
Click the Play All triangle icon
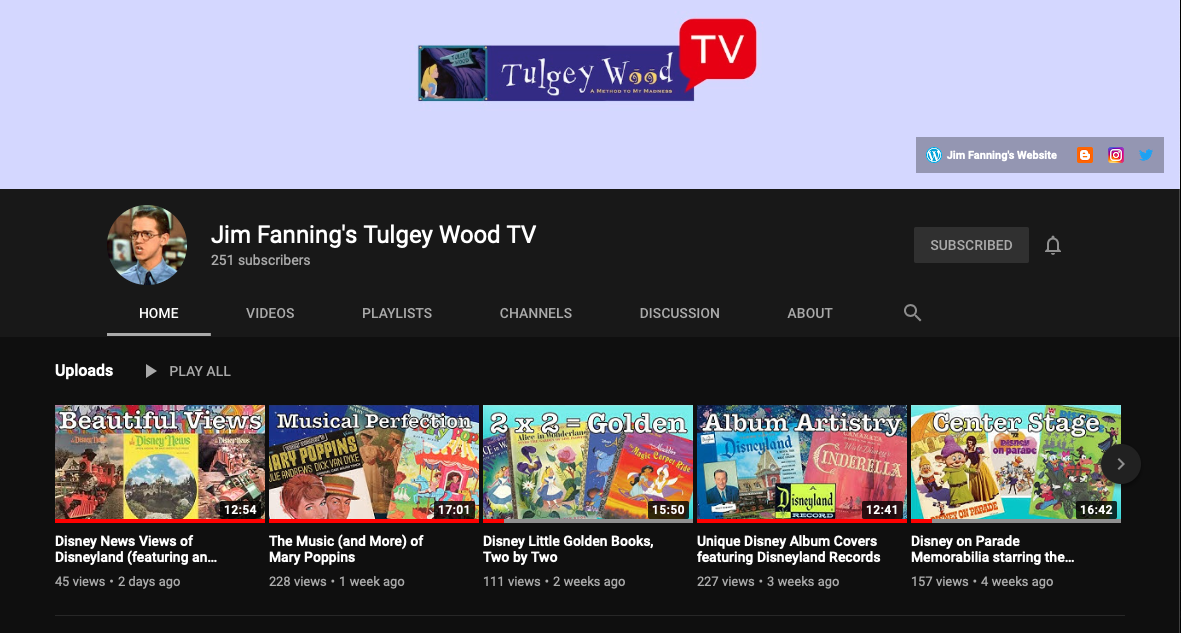coord(151,371)
